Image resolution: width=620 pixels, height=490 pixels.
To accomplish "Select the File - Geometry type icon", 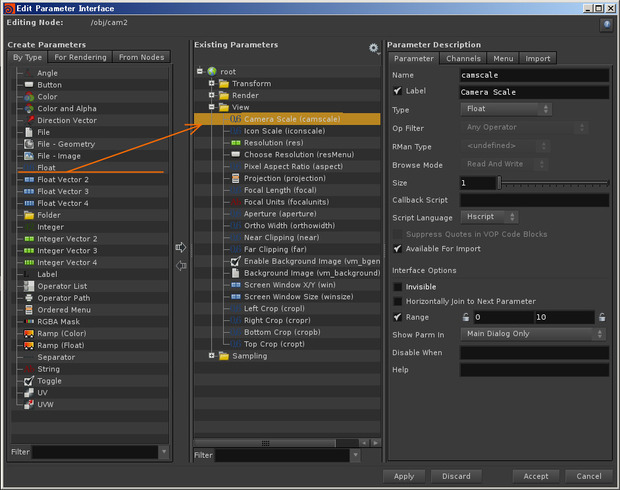I will click(x=29, y=144).
